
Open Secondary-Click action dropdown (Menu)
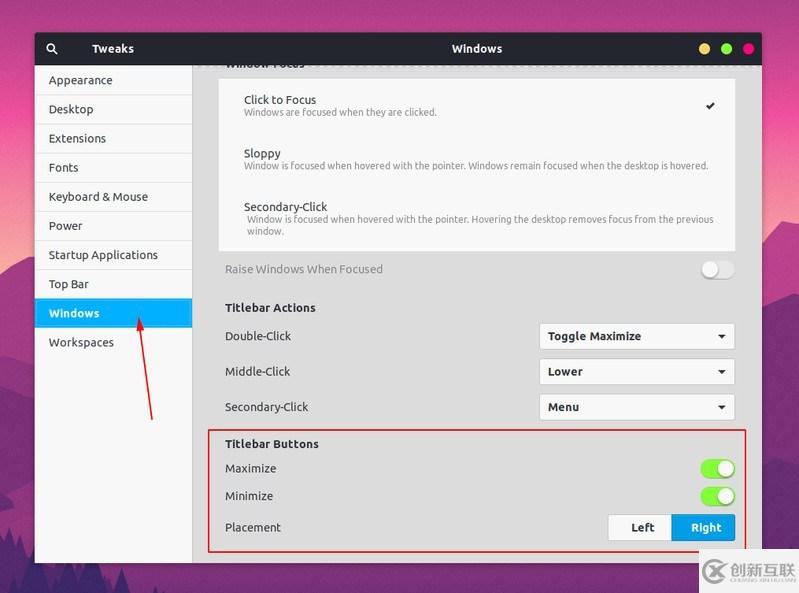[637, 407]
